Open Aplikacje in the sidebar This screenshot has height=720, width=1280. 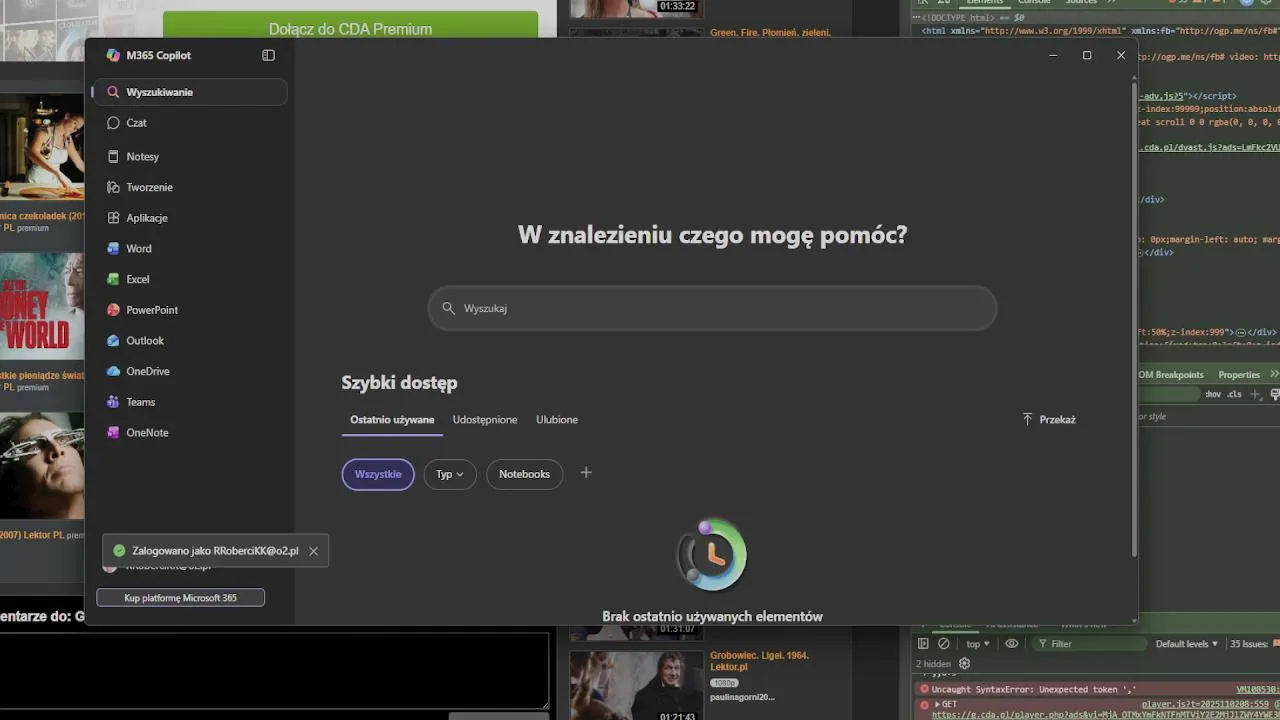pyautogui.click(x=190, y=218)
